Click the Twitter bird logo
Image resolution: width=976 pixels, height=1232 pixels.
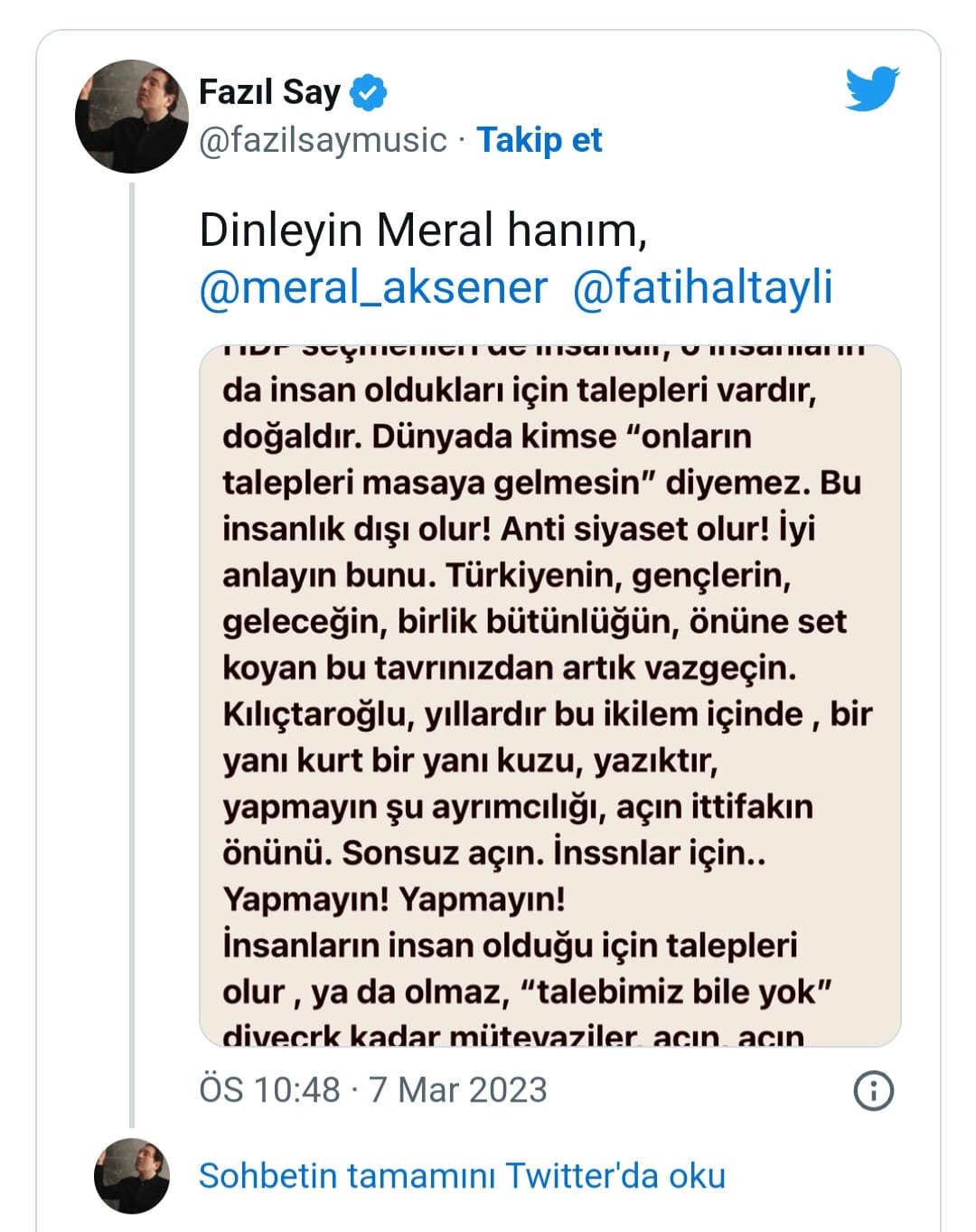pos(872,89)
